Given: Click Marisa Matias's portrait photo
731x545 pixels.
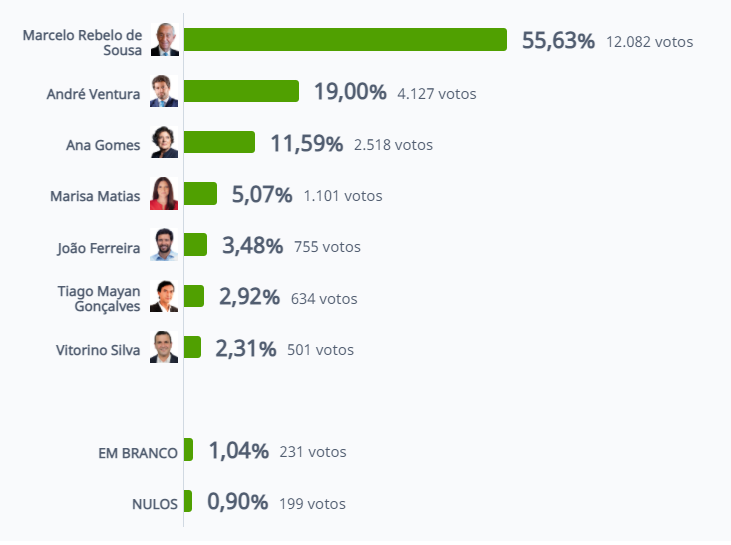Looking at the screenshot, I should (164, 193).
